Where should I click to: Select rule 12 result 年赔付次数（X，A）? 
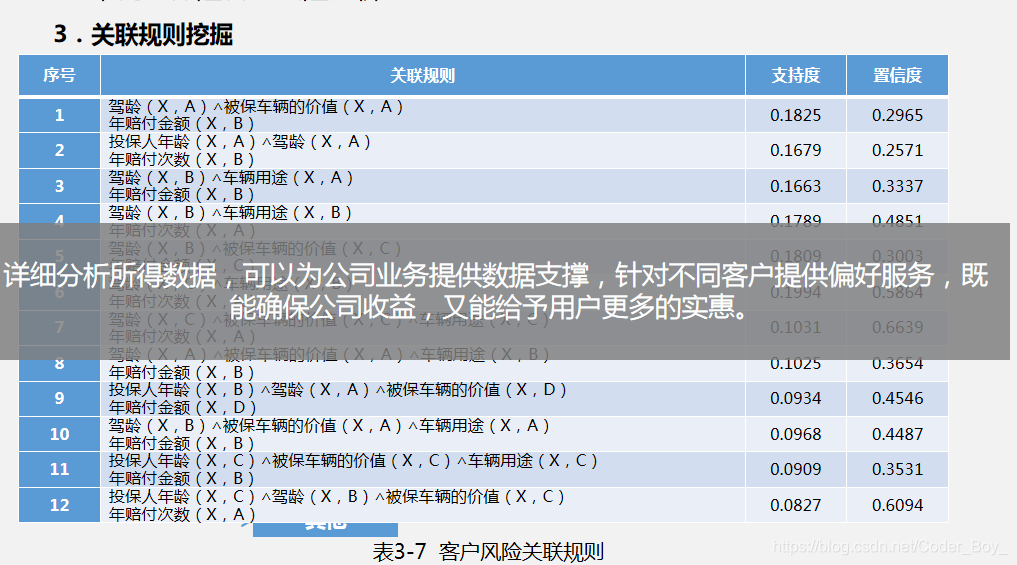(182, 514)
